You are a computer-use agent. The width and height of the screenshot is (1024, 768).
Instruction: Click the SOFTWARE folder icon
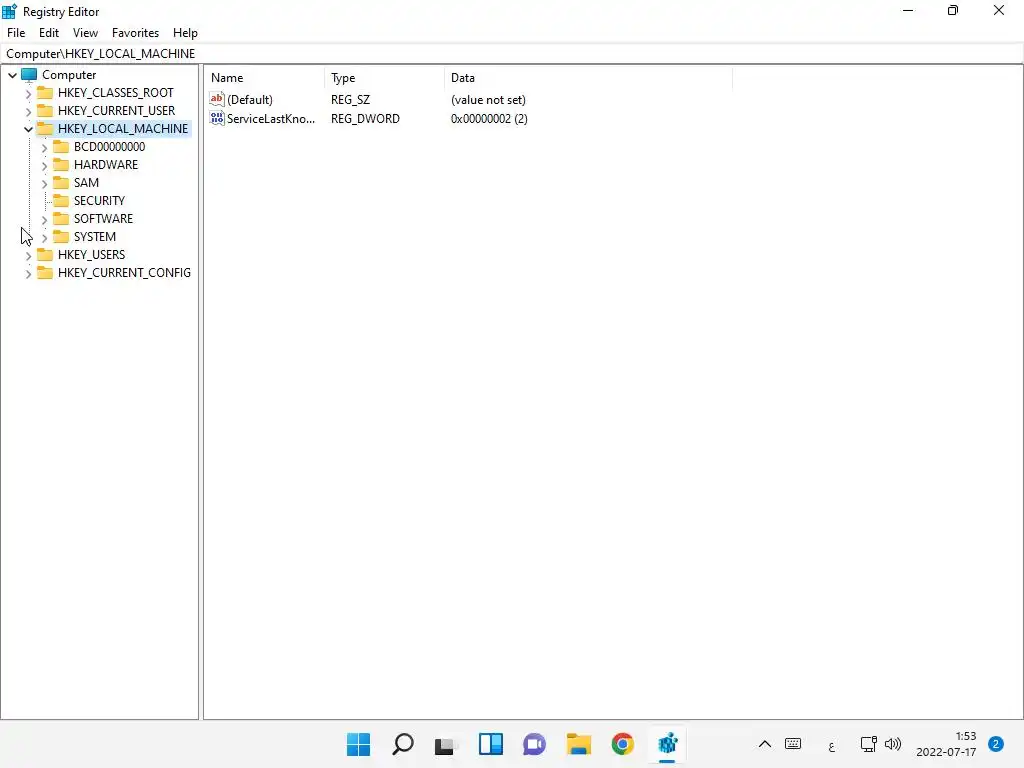[x=61, y=218]
